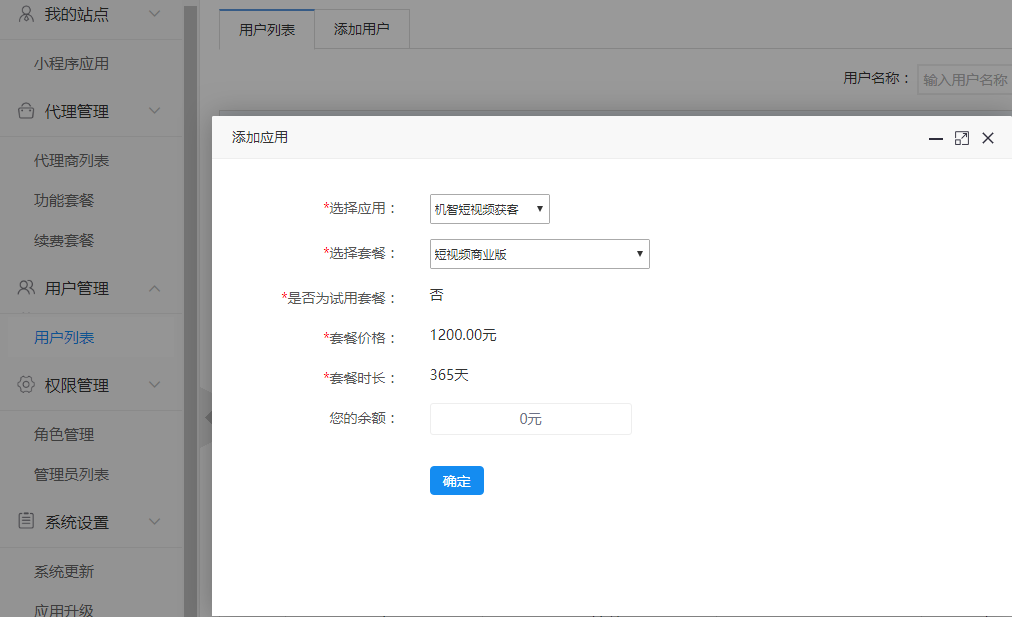Click the blue 确定 button
The image size is (1012, 617).
tap(457, 481)
